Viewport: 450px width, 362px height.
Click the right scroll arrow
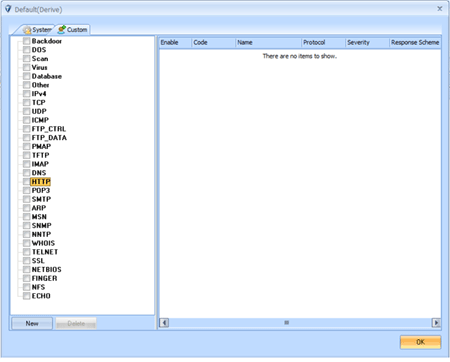tap(436, 323)
